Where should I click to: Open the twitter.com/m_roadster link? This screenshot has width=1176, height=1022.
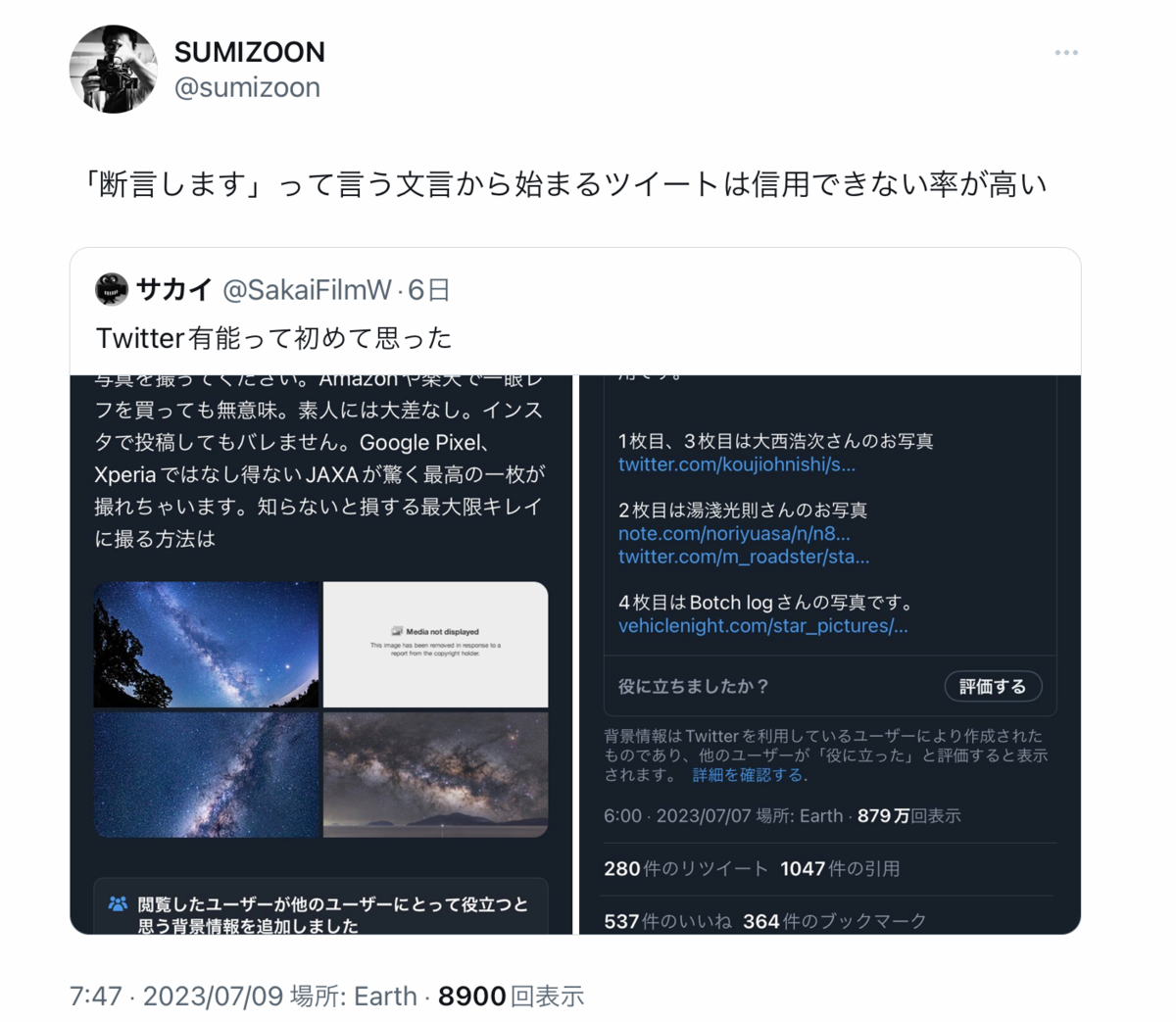coord(743,557)
